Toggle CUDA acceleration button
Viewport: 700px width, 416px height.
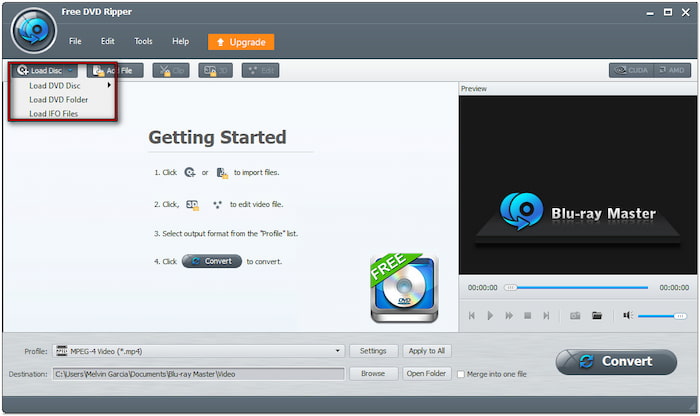tap(631, 71)
